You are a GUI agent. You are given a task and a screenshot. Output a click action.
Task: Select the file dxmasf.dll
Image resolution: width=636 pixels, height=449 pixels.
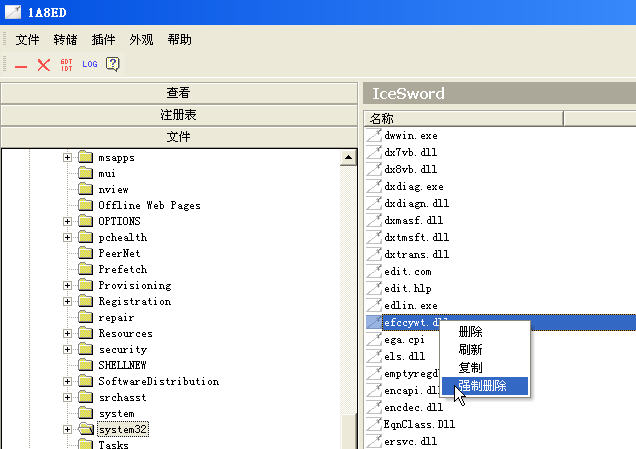(x=413, y=220)
